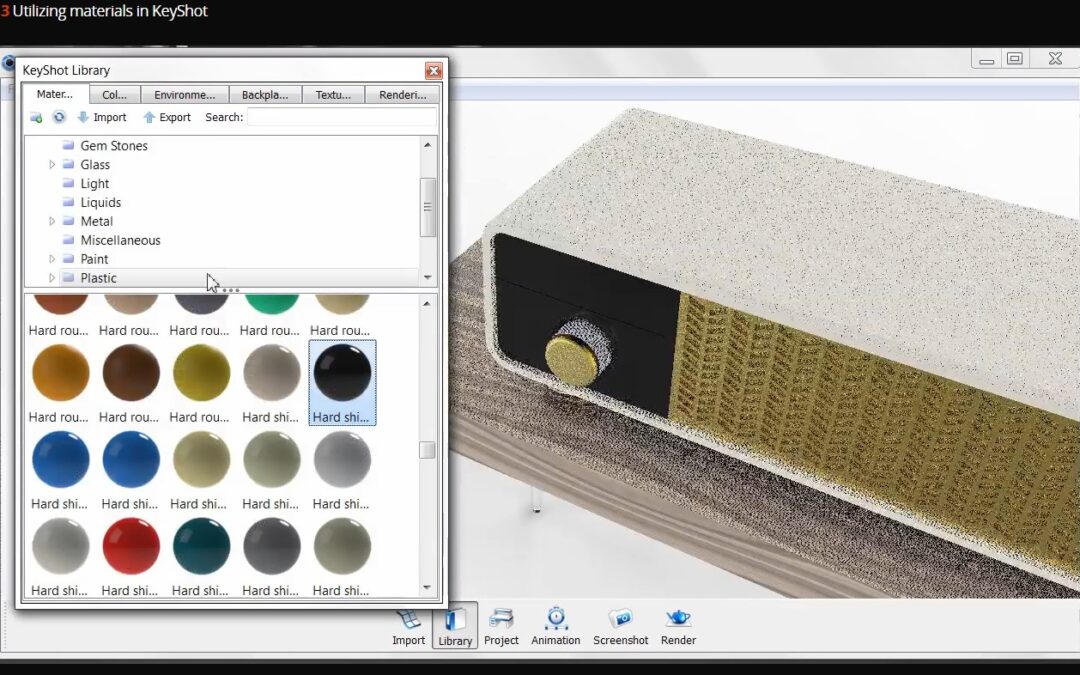The image size is (1080, 675).
Task: Expand the Paint folder
Action: coord(52,259)
